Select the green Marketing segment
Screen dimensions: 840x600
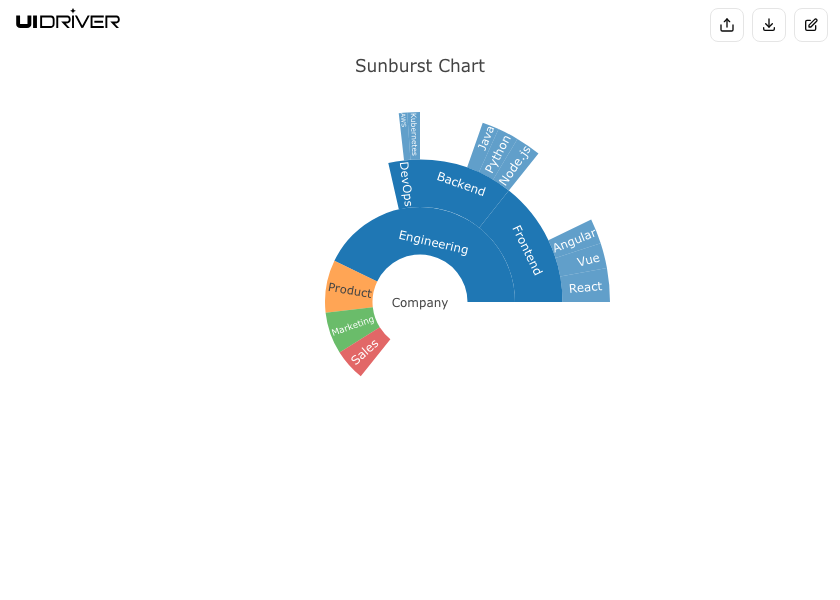(x=352, y=326)
